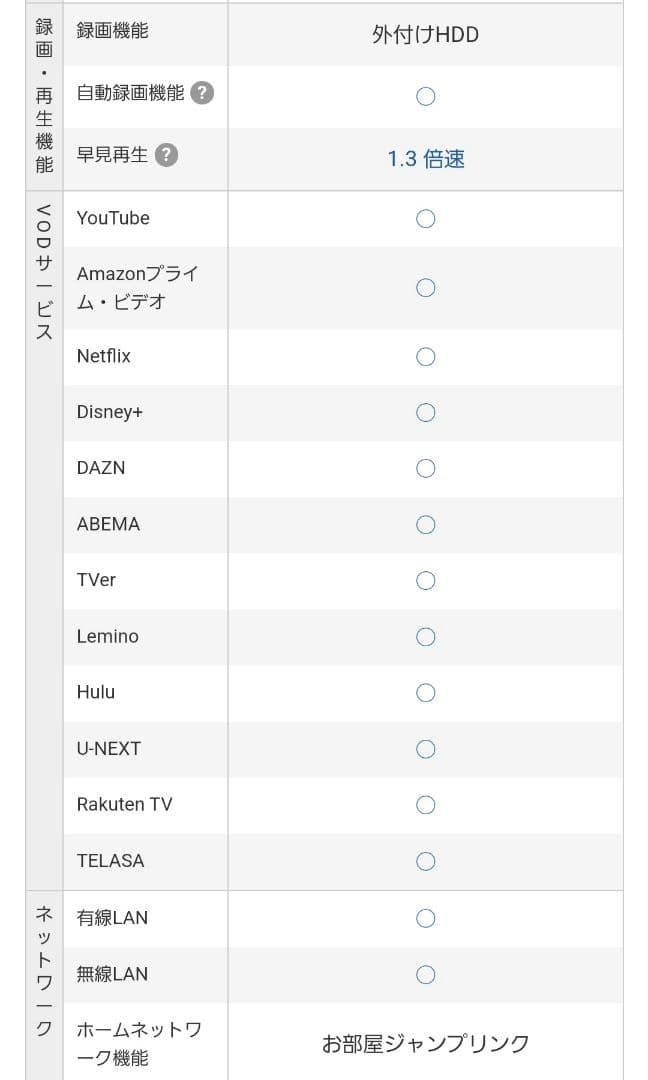648x1080 pixels.
Task: Click the U-NEXT row label
Action: tap(109, 748)
